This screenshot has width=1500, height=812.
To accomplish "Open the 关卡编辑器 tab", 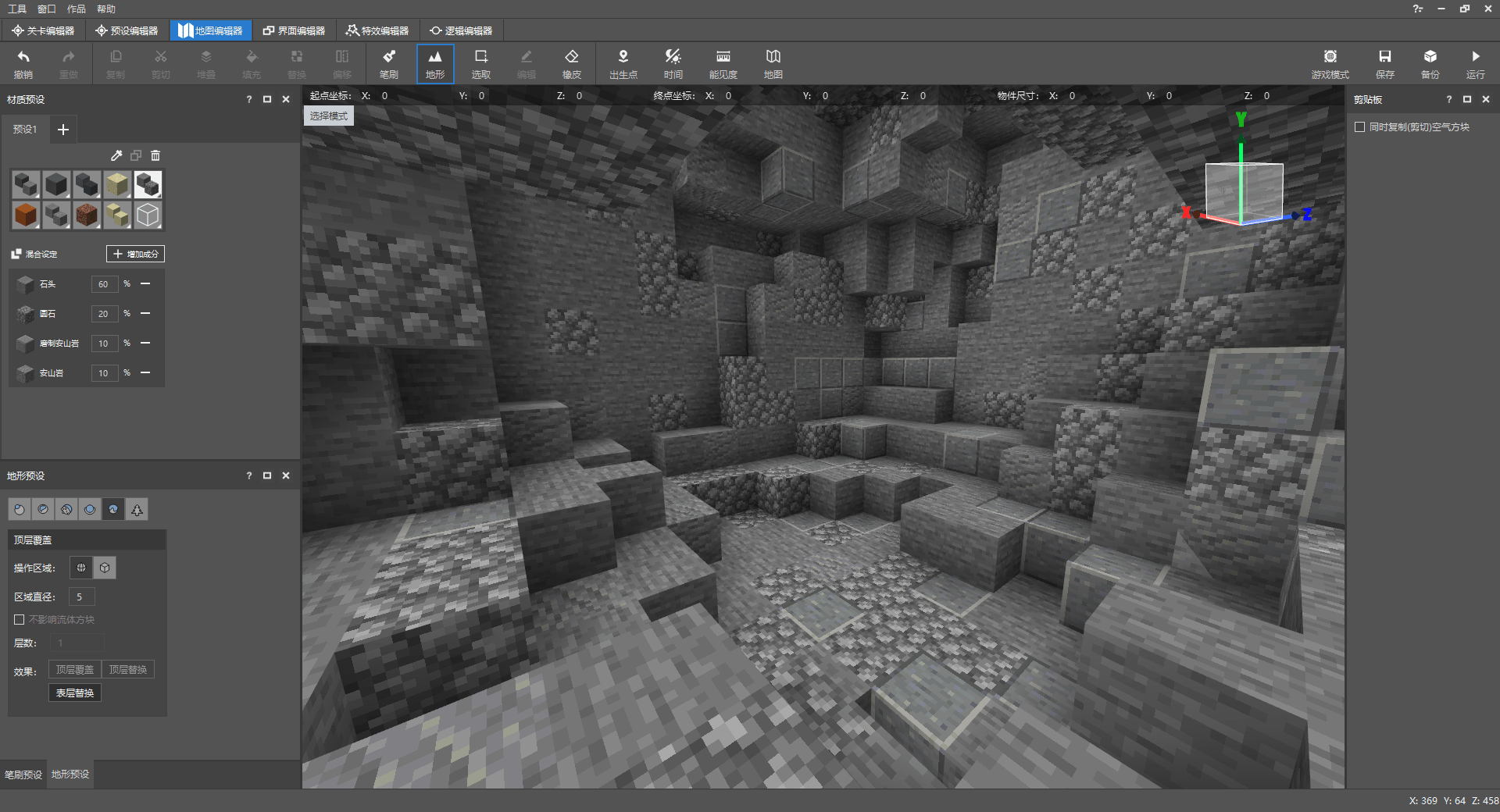I will (43, 30).
